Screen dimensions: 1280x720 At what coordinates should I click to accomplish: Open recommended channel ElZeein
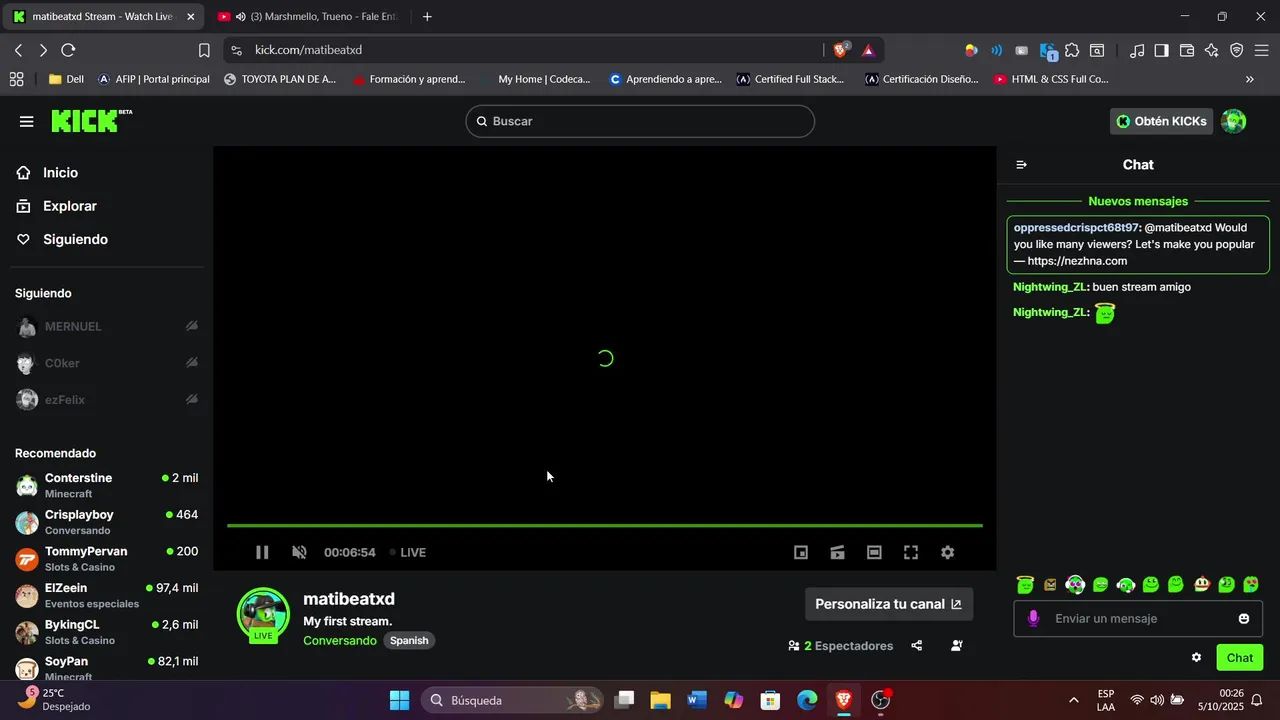[x=107, y=596]
